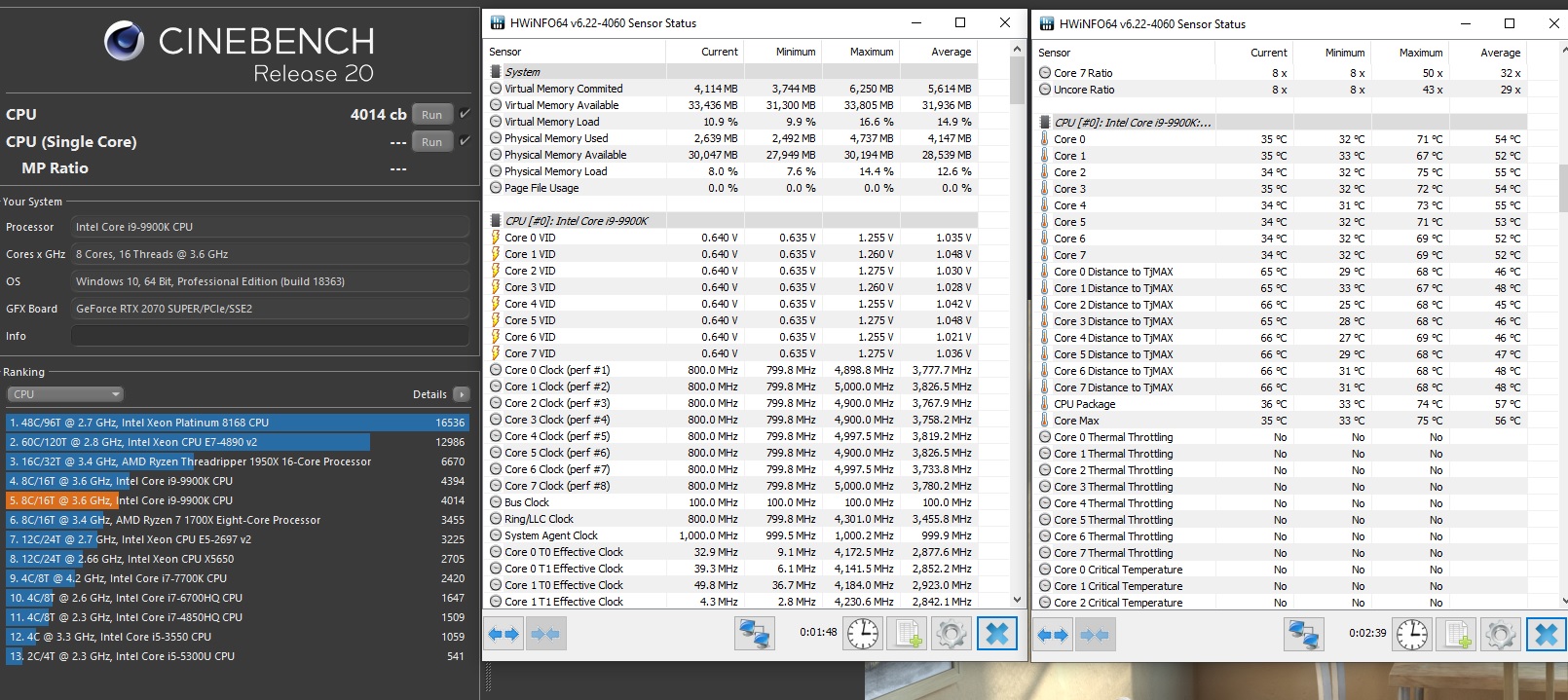Screen dimensions: 1568x700
Task: Click the lightning icon beside Core 7 VID
Action: pos(496,353)
